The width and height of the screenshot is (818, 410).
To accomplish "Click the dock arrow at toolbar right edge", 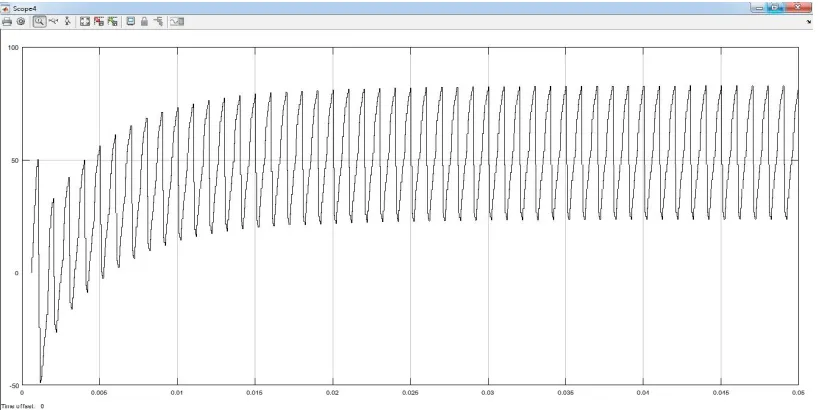I will 809,21.
